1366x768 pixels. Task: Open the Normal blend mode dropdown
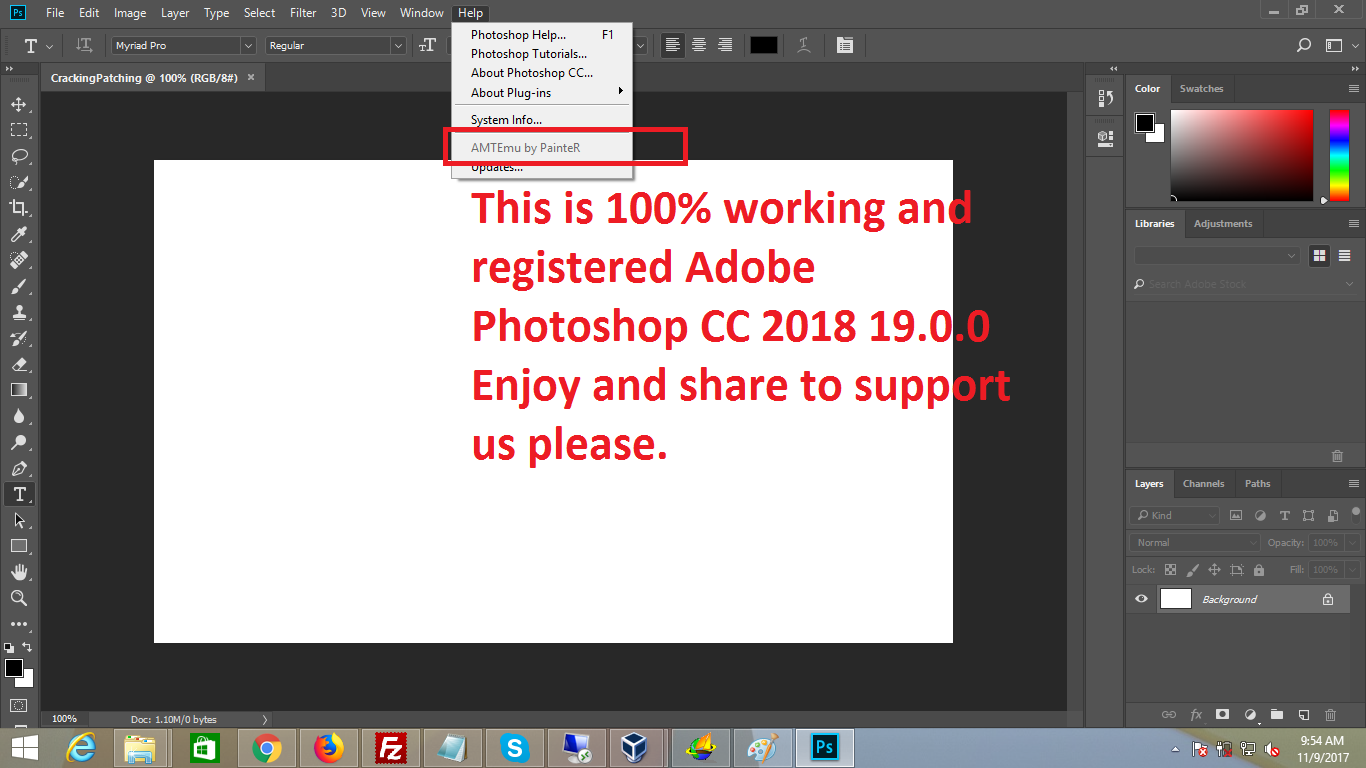[1195, 542]
